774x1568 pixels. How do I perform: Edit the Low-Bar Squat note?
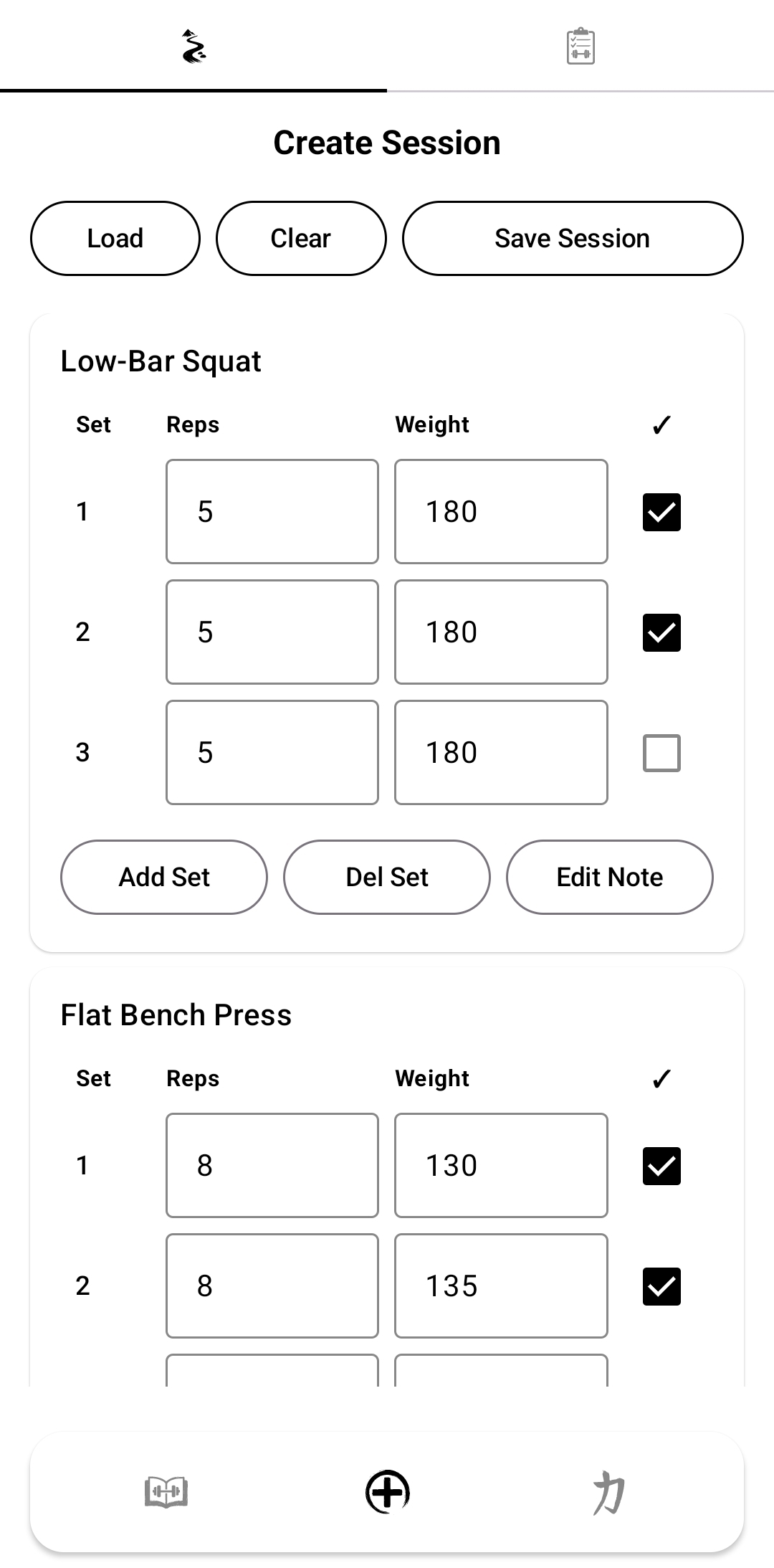pyautogui.click(x=610, y=877)
